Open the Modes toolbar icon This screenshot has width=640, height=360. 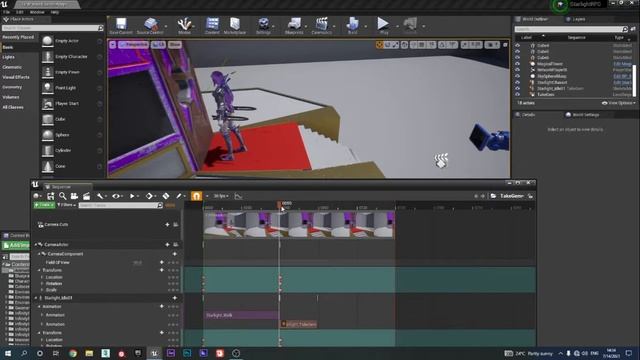(184, 25)
